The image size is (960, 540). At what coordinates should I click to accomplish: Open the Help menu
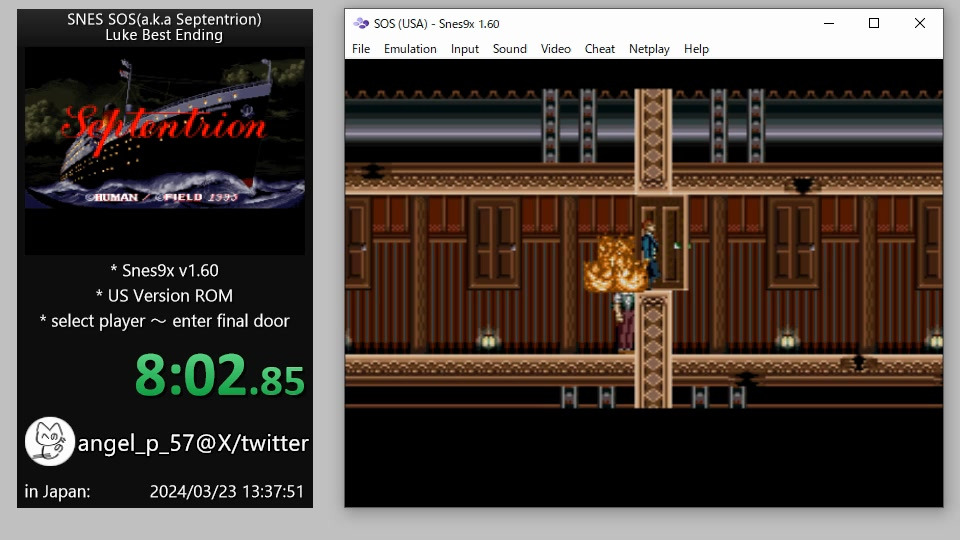click(696, 49)
